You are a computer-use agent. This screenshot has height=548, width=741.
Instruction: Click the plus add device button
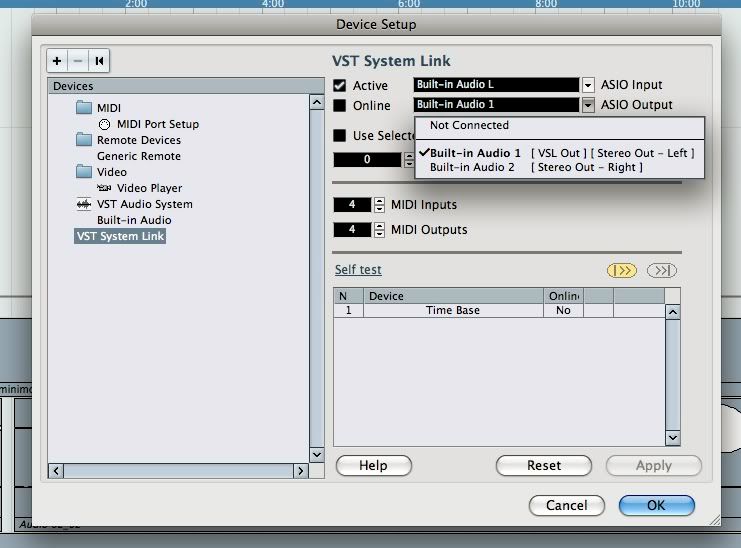point(57,61)
